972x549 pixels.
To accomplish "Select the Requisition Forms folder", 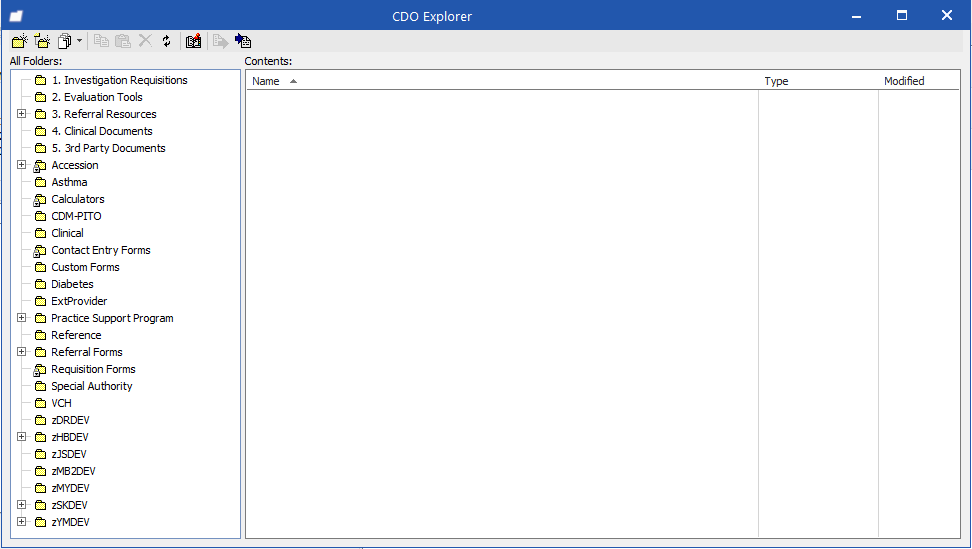I will 93,369.
